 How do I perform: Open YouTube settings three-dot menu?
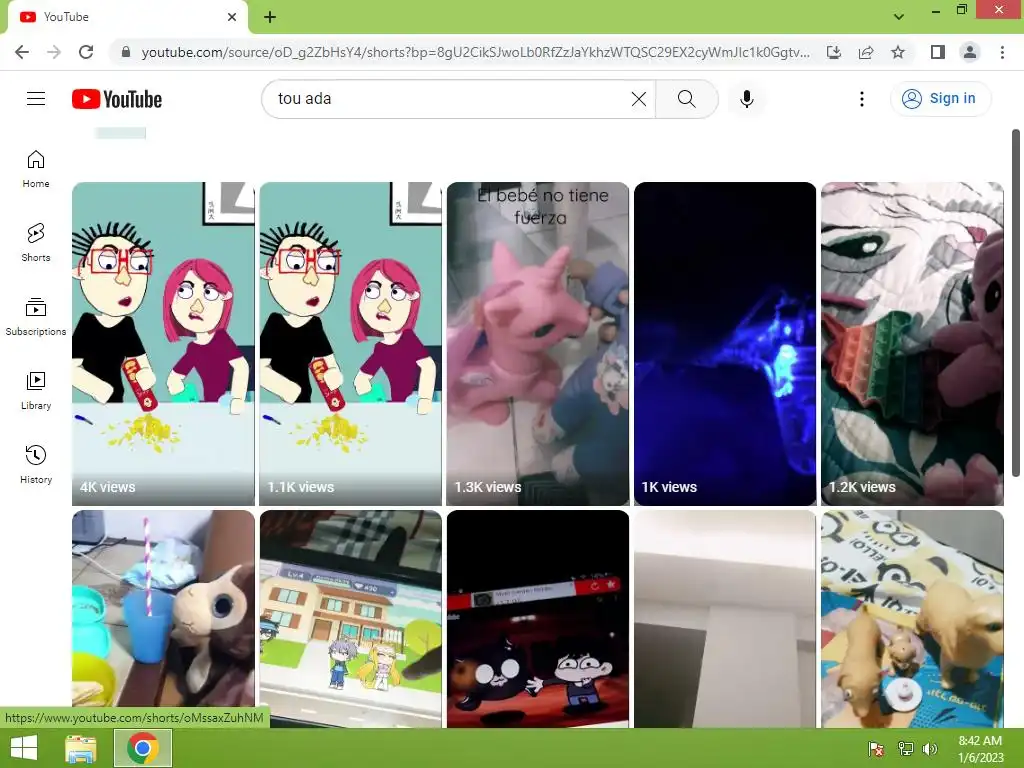[x=861, y=99]
